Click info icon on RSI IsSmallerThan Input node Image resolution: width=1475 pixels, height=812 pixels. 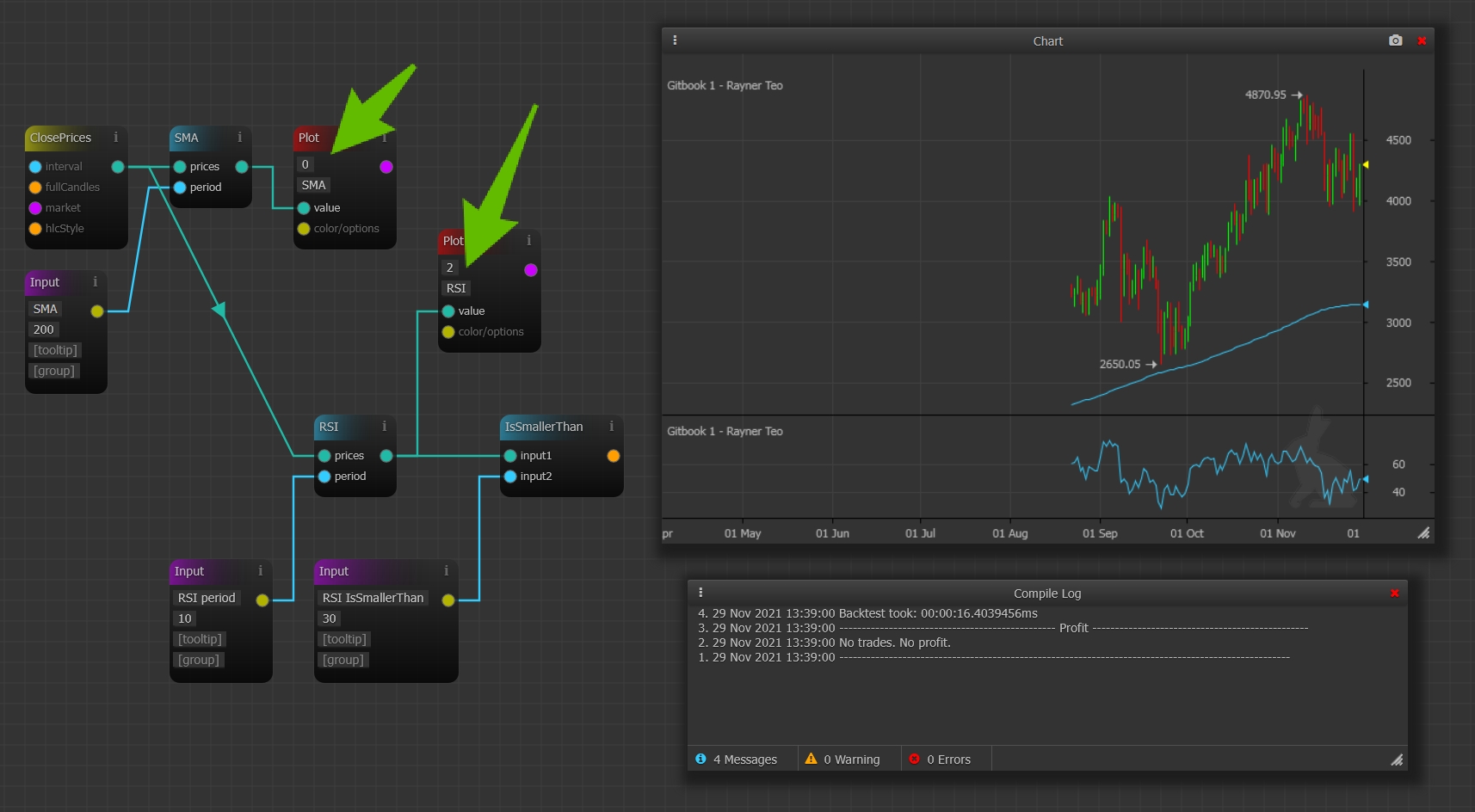446,571
